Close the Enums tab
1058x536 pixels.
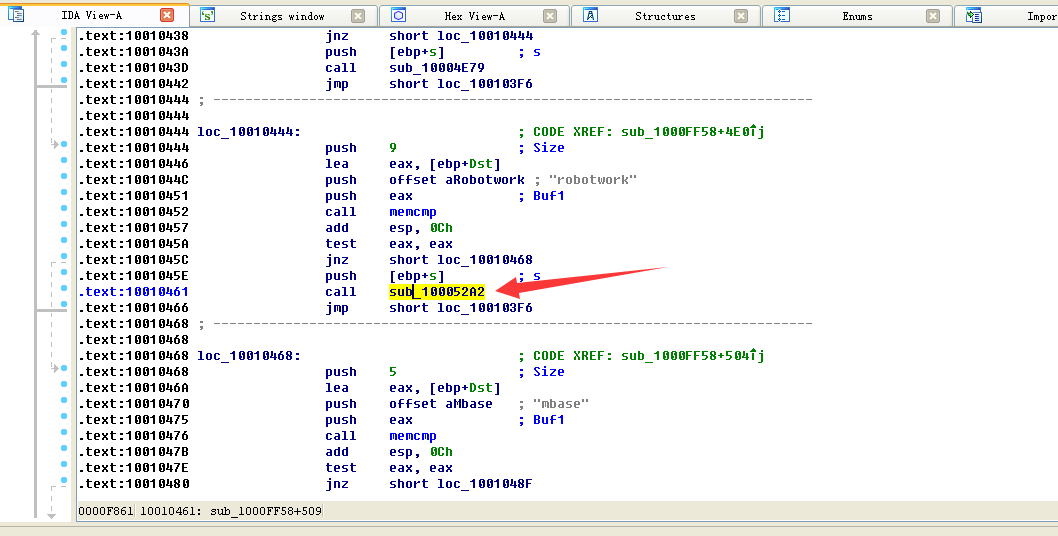(932, 16)
